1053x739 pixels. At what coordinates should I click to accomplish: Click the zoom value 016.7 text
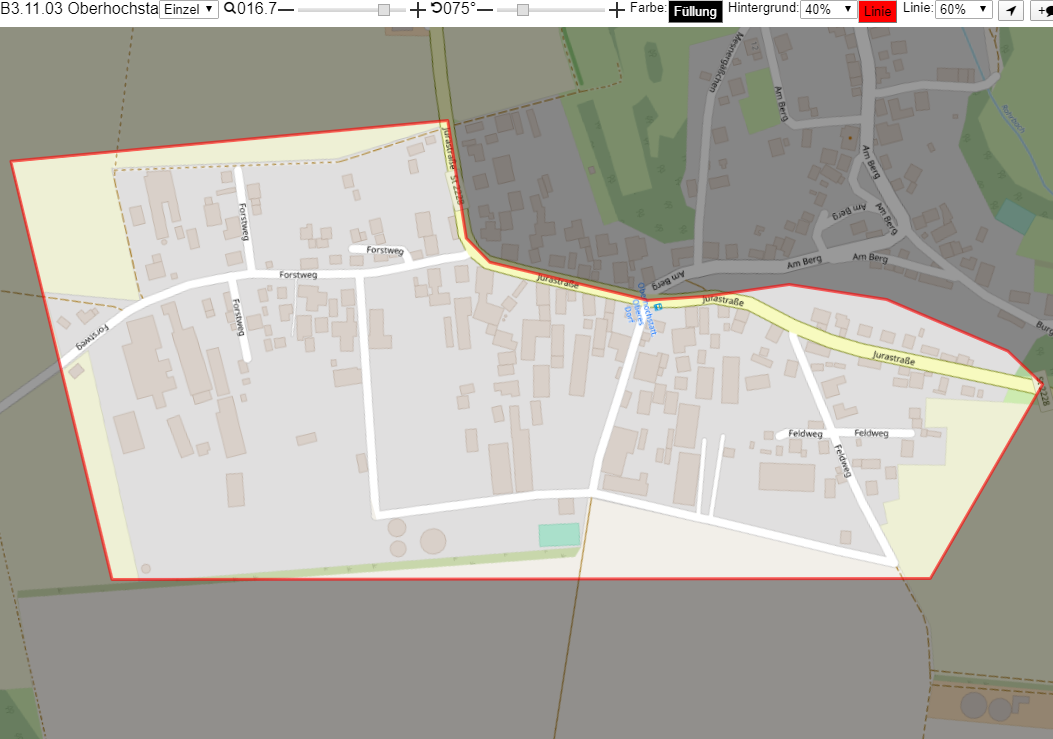[257, 9]
